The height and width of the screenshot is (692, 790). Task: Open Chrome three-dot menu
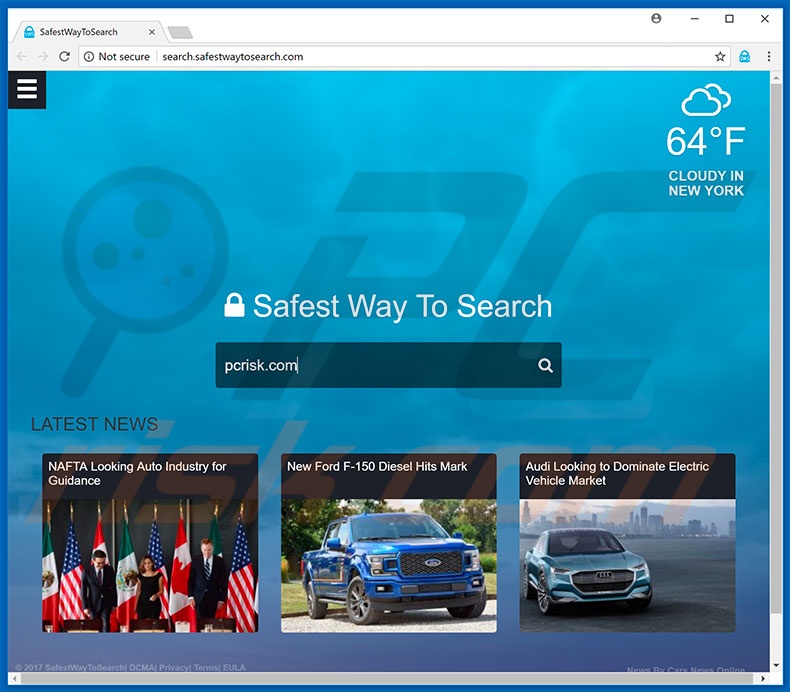(x=768, y=56)
